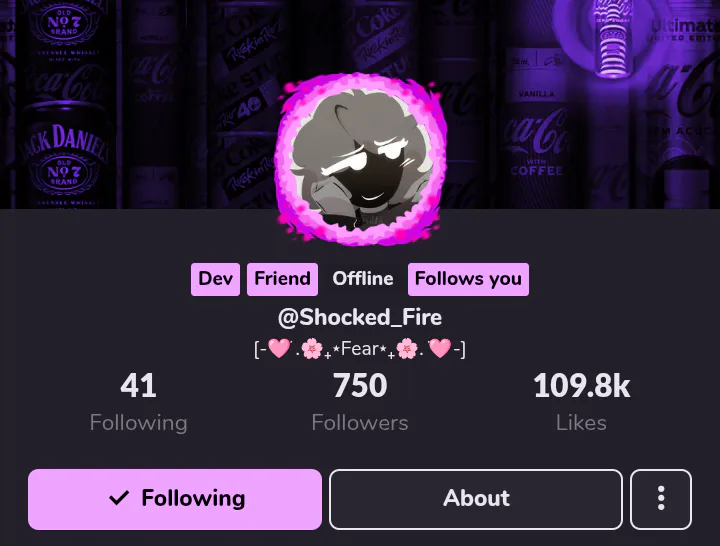
Task: Click the Offline status label
Action: point(363,279)
